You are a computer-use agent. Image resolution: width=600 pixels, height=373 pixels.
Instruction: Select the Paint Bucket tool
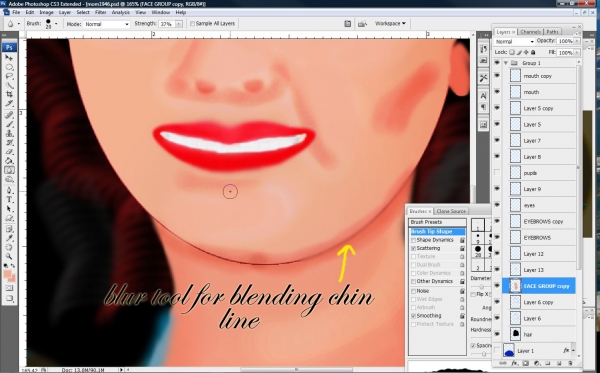tap(9, 161)
